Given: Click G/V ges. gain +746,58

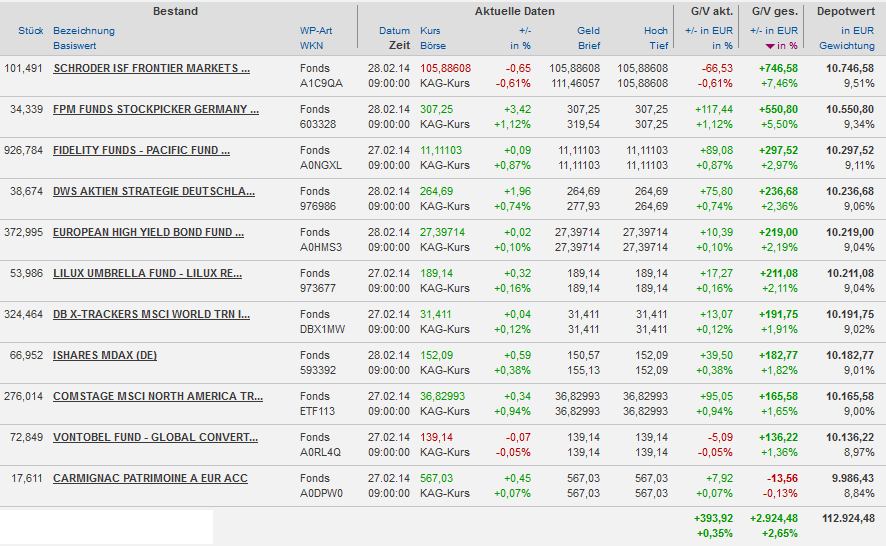Looking at the screenshot, I should [779, 68].
